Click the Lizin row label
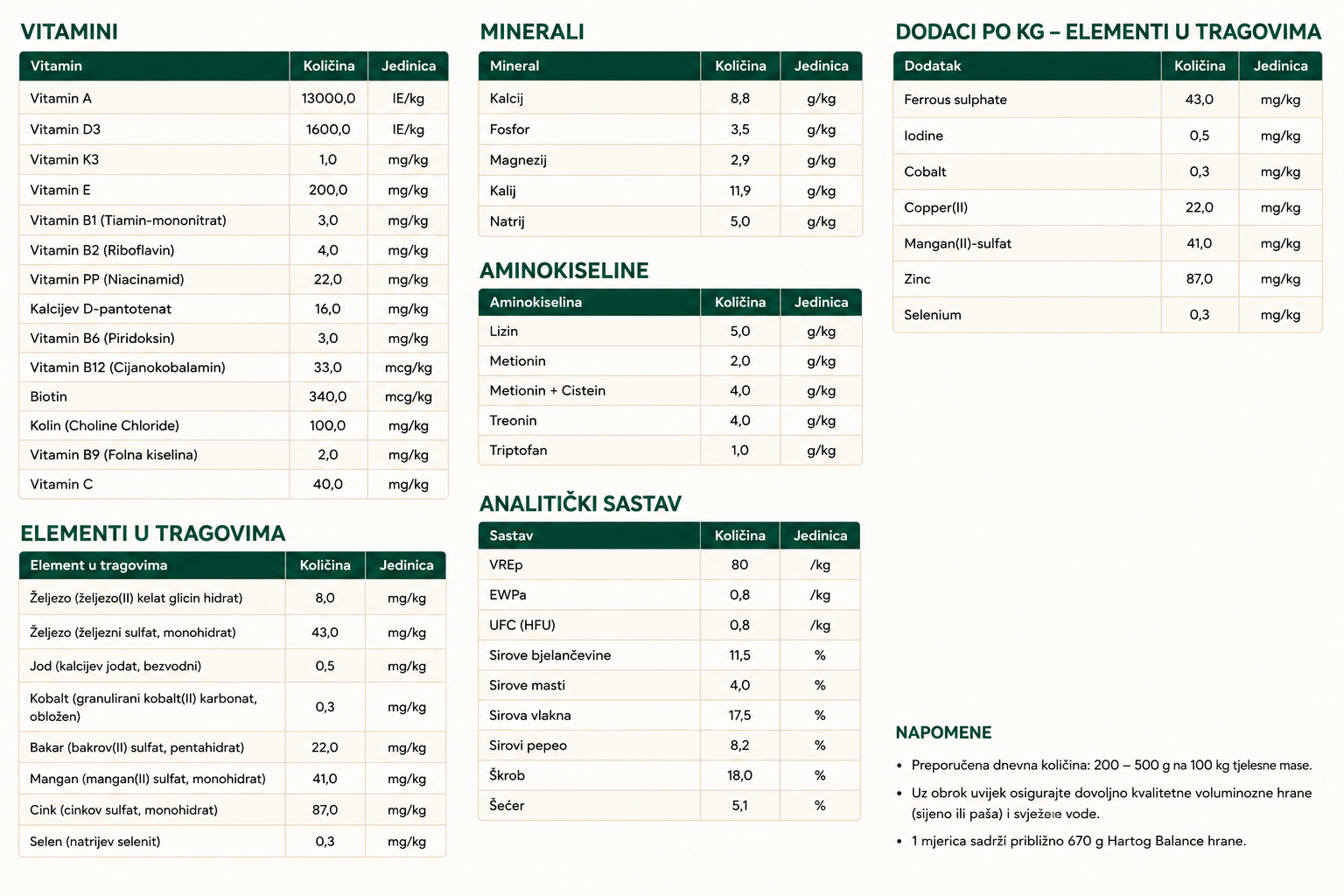Screen dimensions: 1344x896 (504, 332)
